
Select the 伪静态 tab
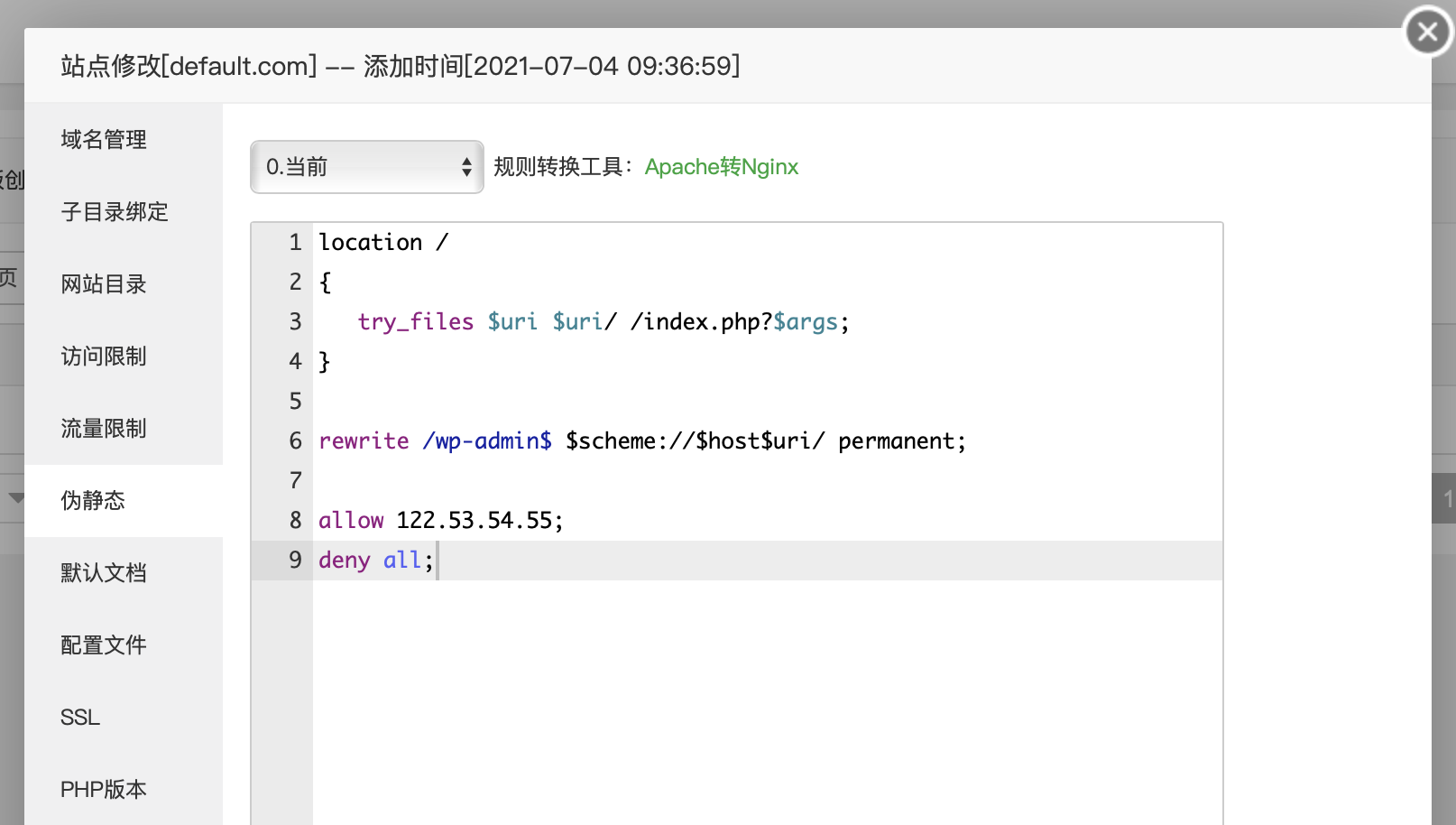coord(124,501)
